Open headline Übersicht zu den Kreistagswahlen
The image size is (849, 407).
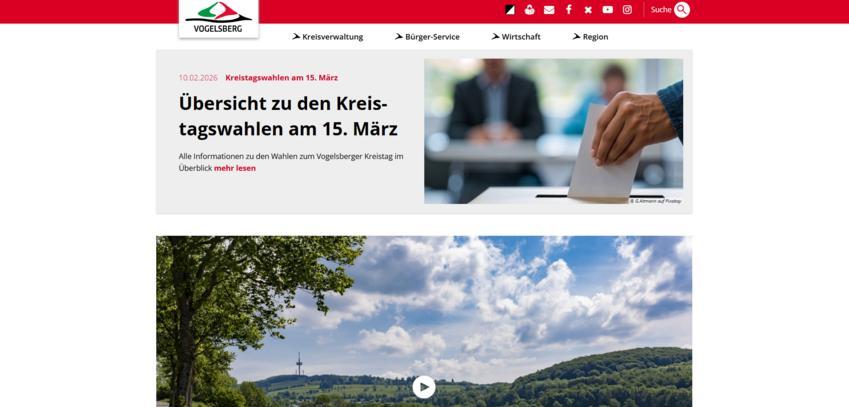point(288,116)
